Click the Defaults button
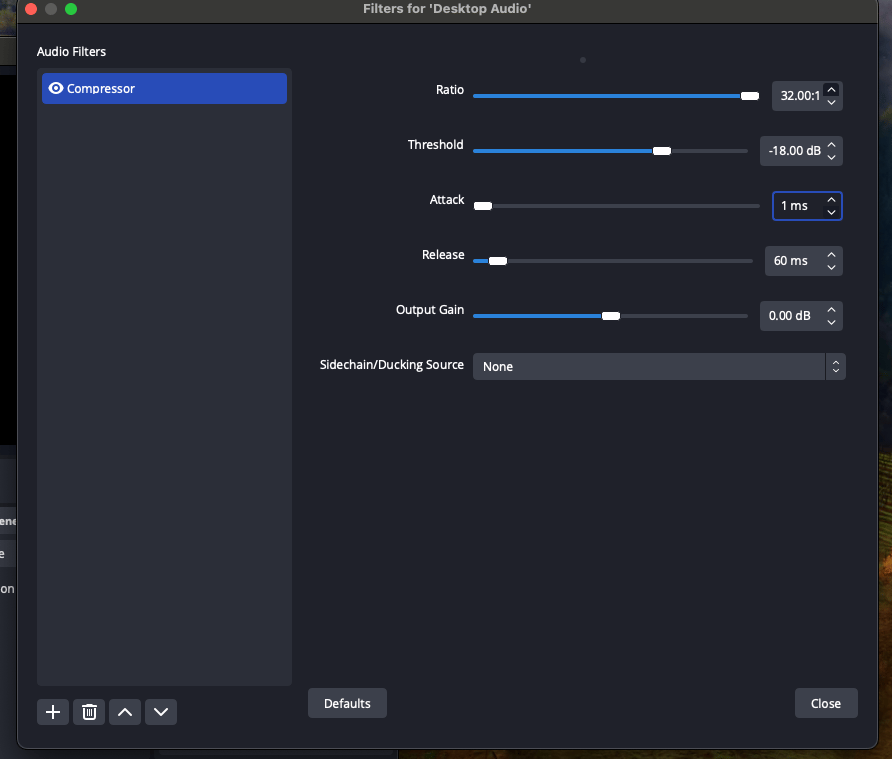 pos(347,703)
